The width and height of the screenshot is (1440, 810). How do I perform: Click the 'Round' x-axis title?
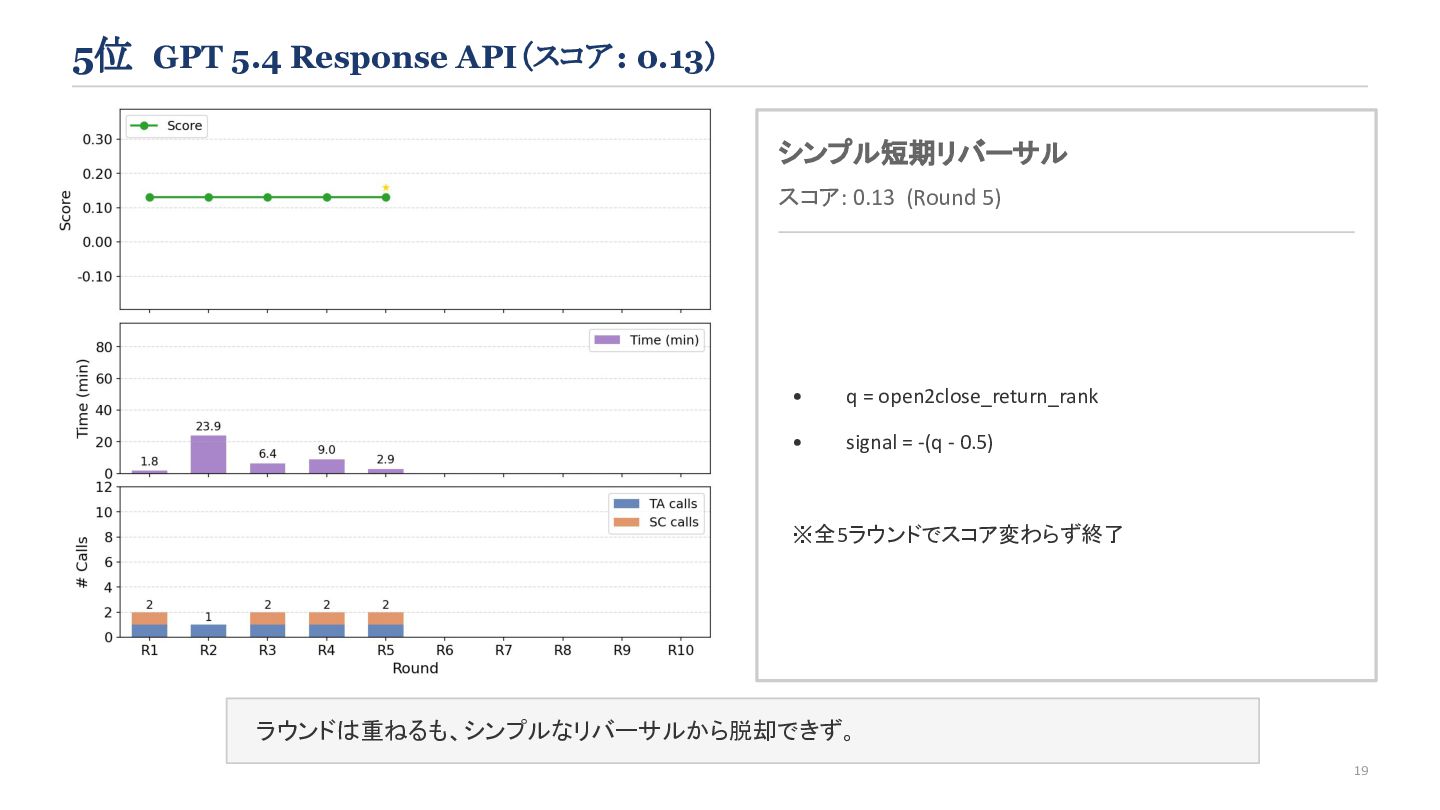click(x=415, y=668)
